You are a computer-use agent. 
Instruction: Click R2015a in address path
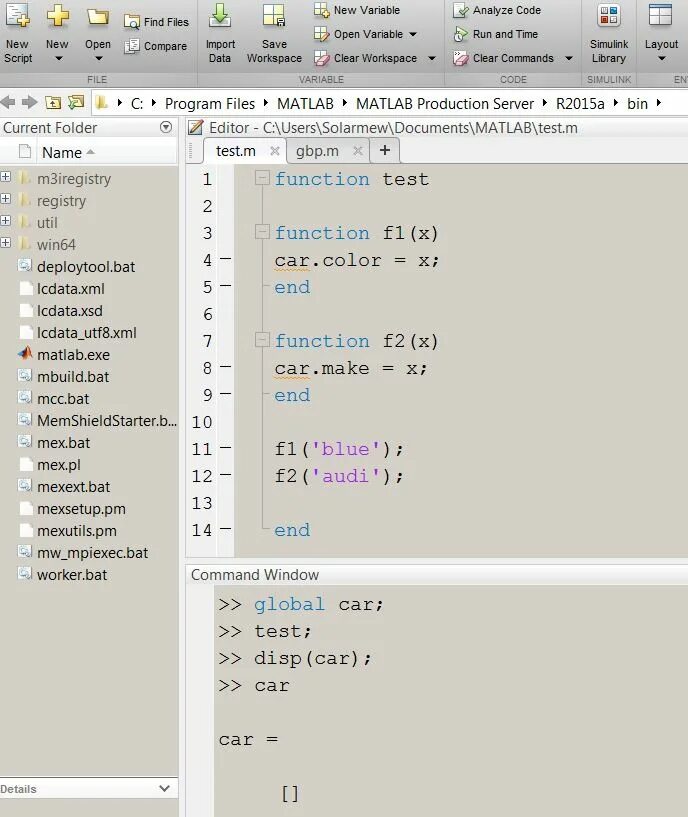(x=580, y=104)
